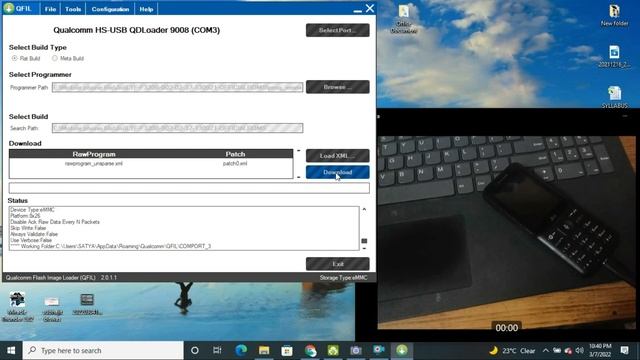Screen dimensions: 640x360
Task: Click the Programmer Path field
Action: 178,87
